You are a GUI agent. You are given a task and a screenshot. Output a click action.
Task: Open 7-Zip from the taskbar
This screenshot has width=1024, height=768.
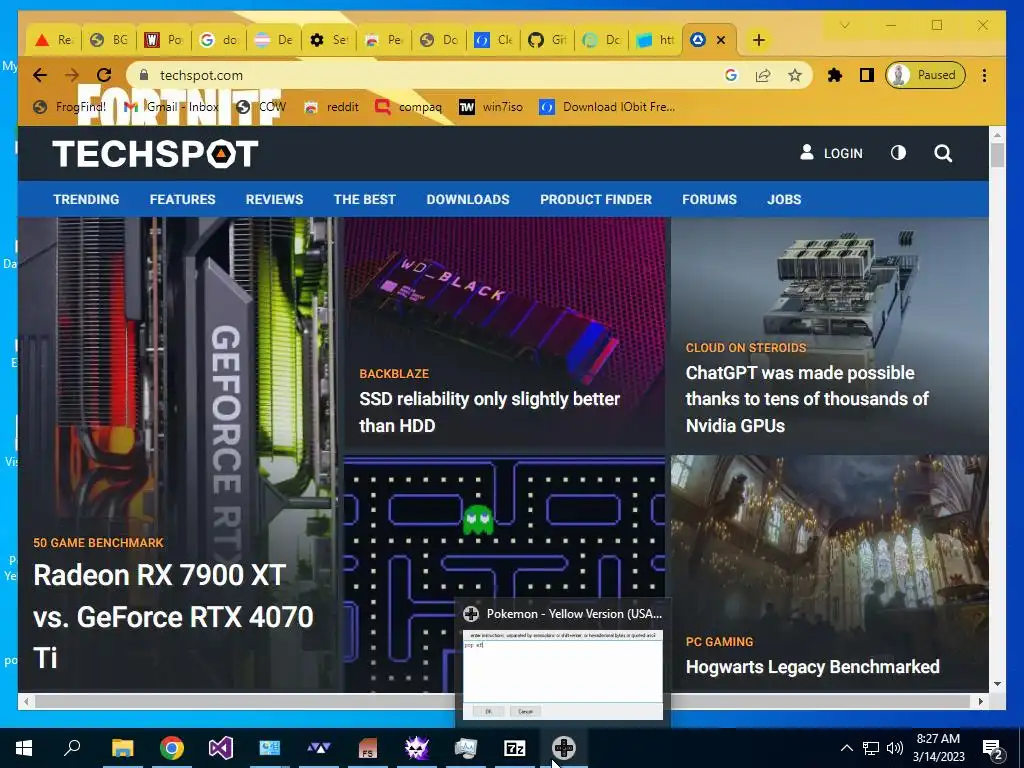(x=515, y=748)
